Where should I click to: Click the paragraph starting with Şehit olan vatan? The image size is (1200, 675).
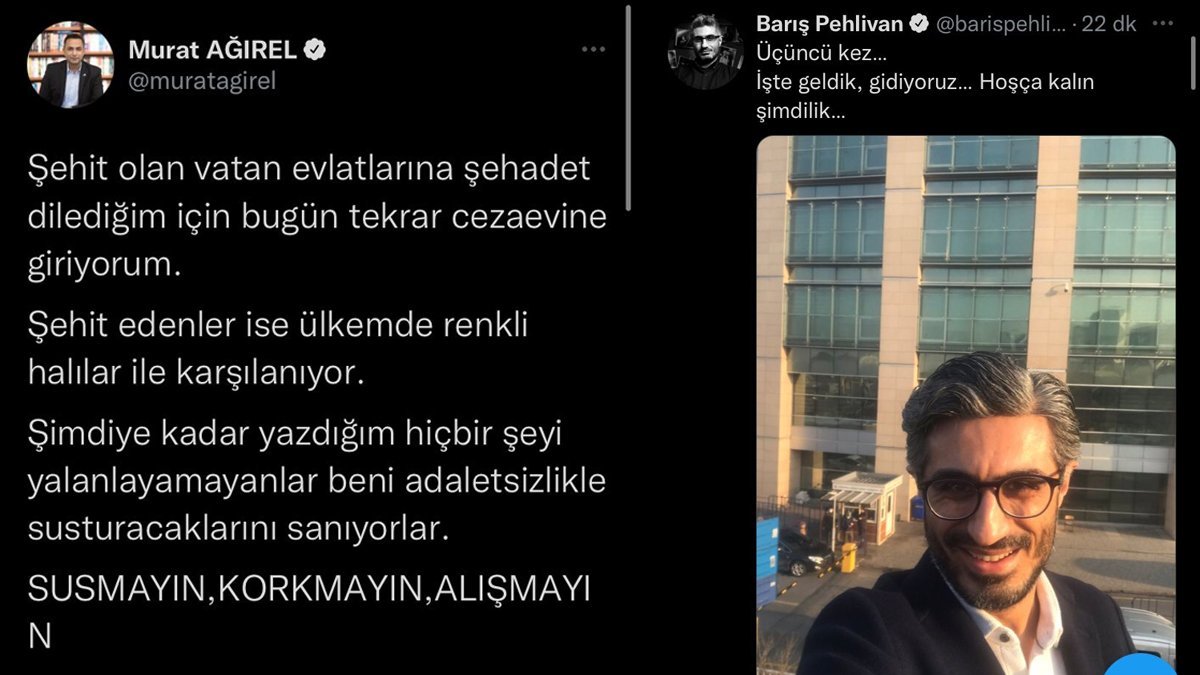click(317, 217)
